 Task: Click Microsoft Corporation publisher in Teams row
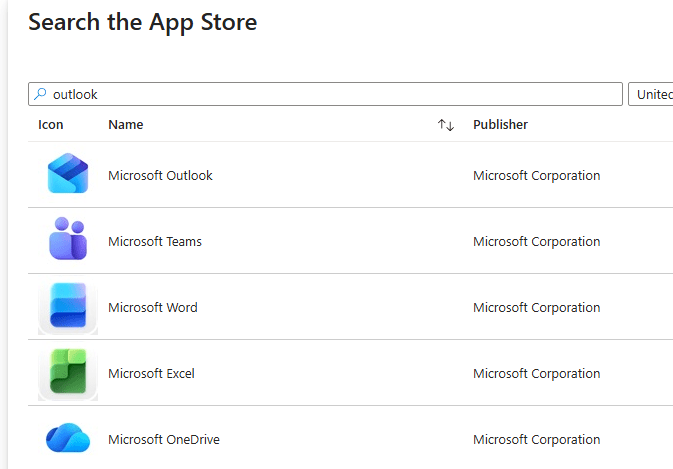click(x=536, y=242)
